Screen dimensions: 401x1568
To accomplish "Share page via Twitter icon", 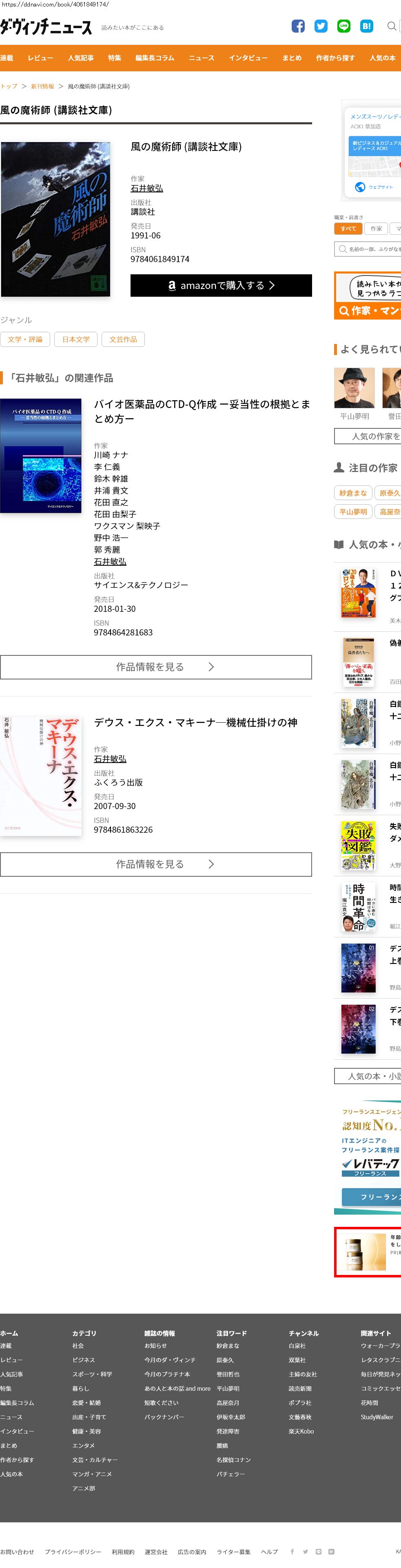I will [x=321, y=26].
